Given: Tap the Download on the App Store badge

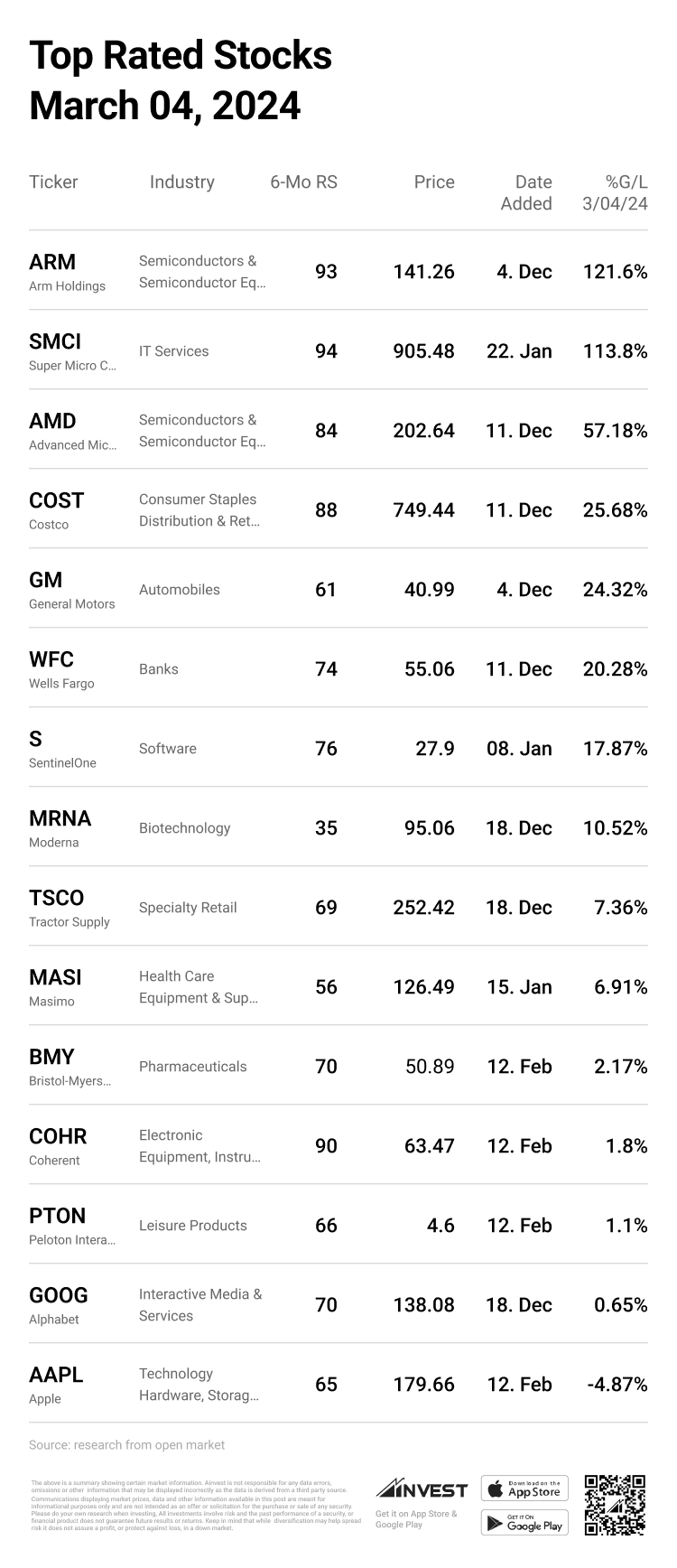Looking at the screenshot, I should coord(524,1488).
